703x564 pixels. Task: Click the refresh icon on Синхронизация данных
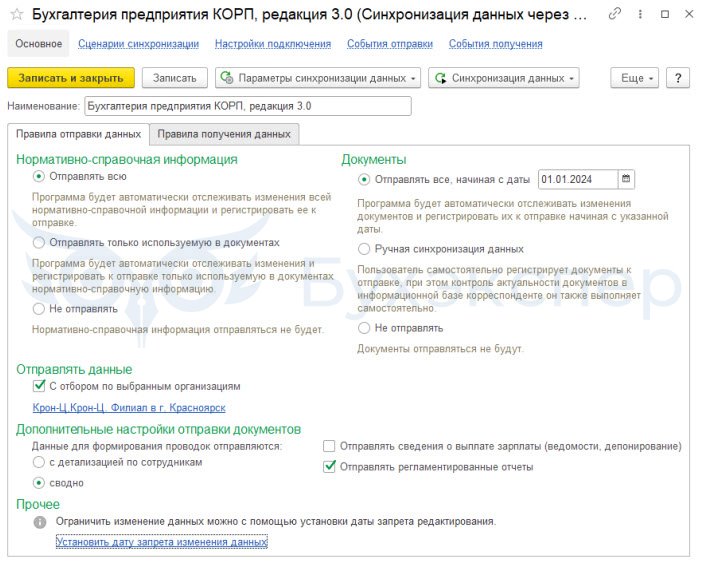tap(440, 78)
